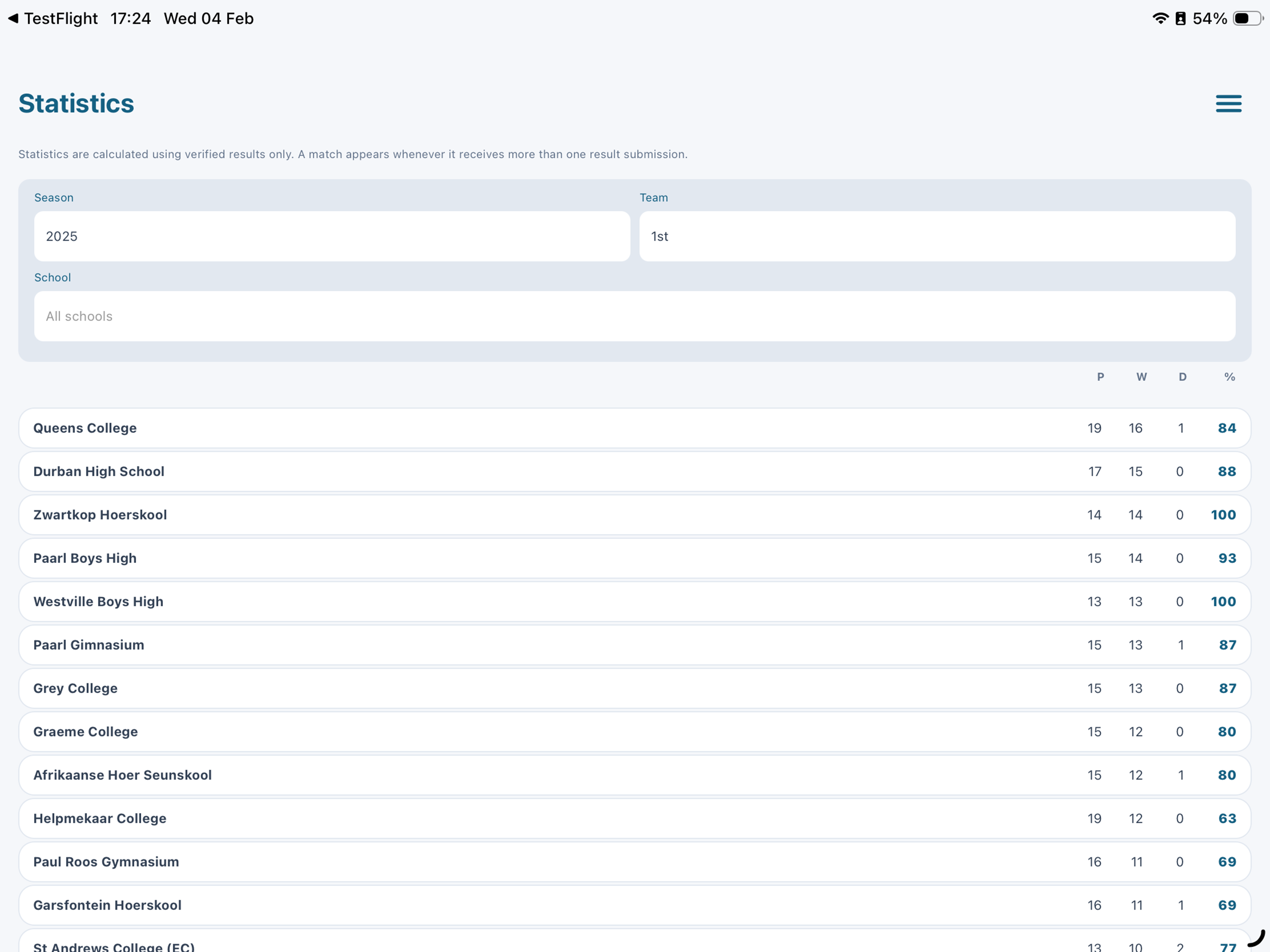This screenshot has height=952, width=1270.
Task: Click Queens College played count 19
Action: tap(1094, 428)
